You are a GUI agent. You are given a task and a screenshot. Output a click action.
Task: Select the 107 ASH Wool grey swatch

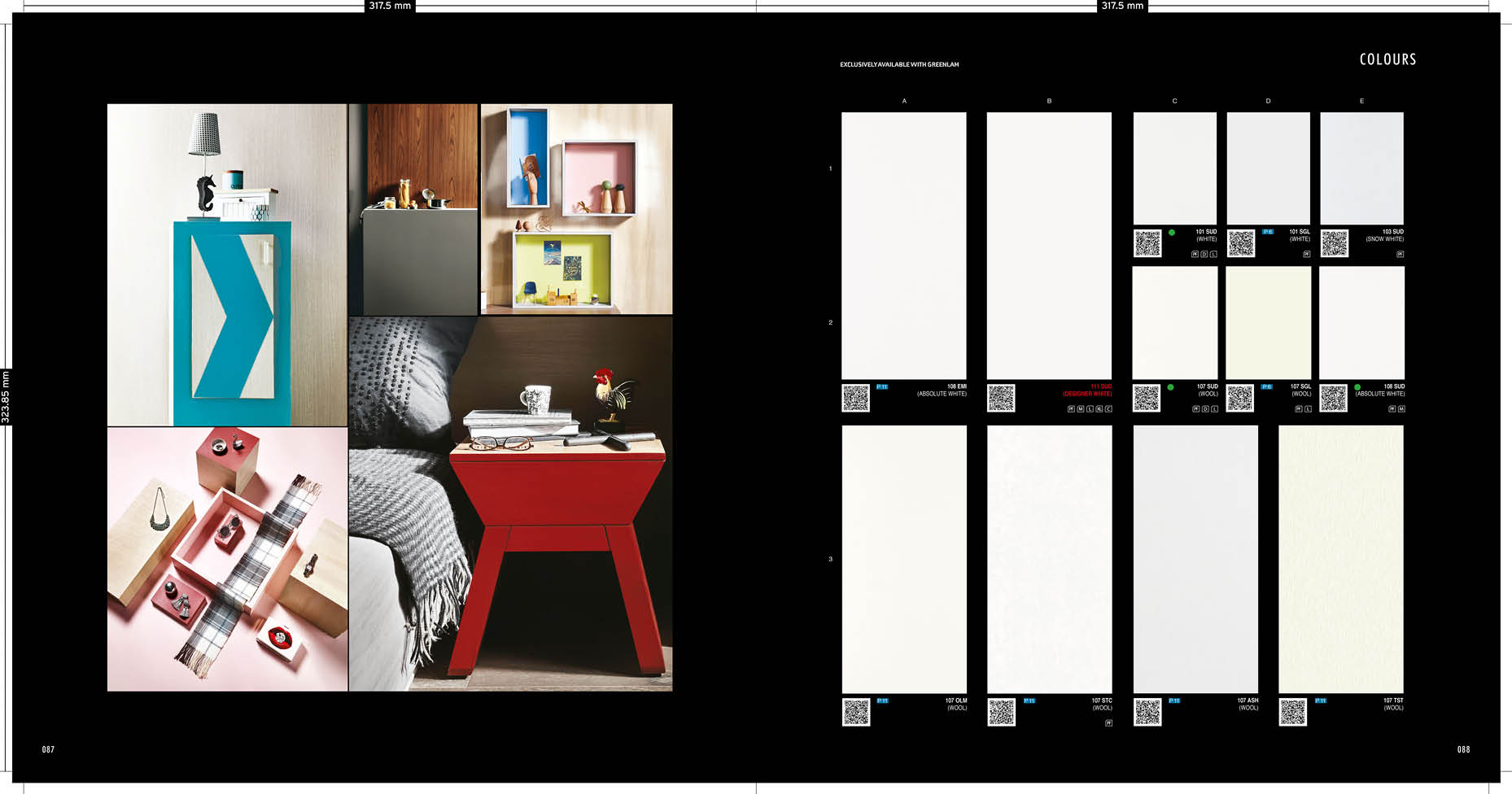(1195, 559)
